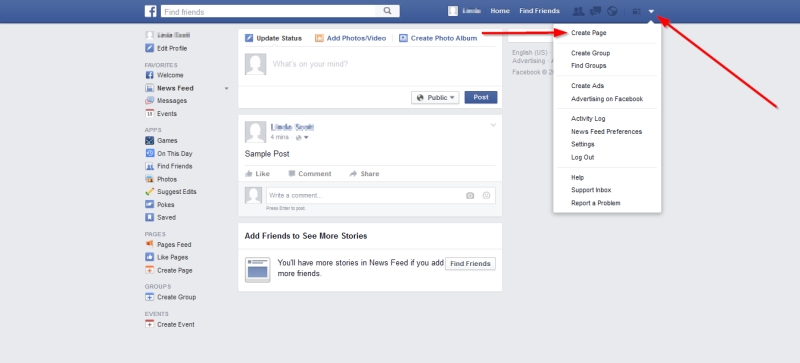Open Help from dropdown menu
This screenshot has width=800, height=363.
tap(578, 178)
